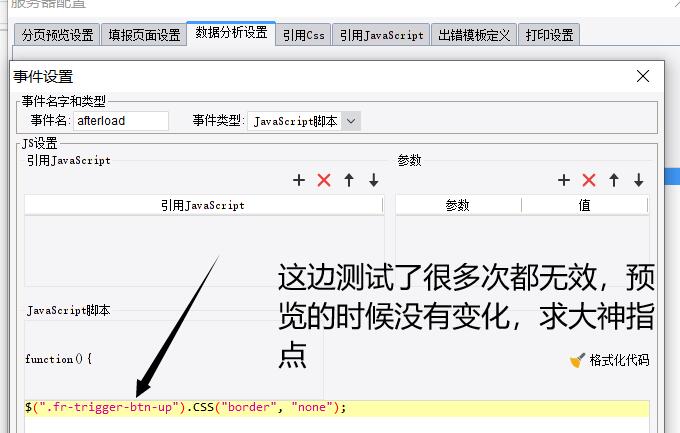Add a new referenced JavaScript entry
The width and height of the screenshot is (680, 433).
[299, 180]
